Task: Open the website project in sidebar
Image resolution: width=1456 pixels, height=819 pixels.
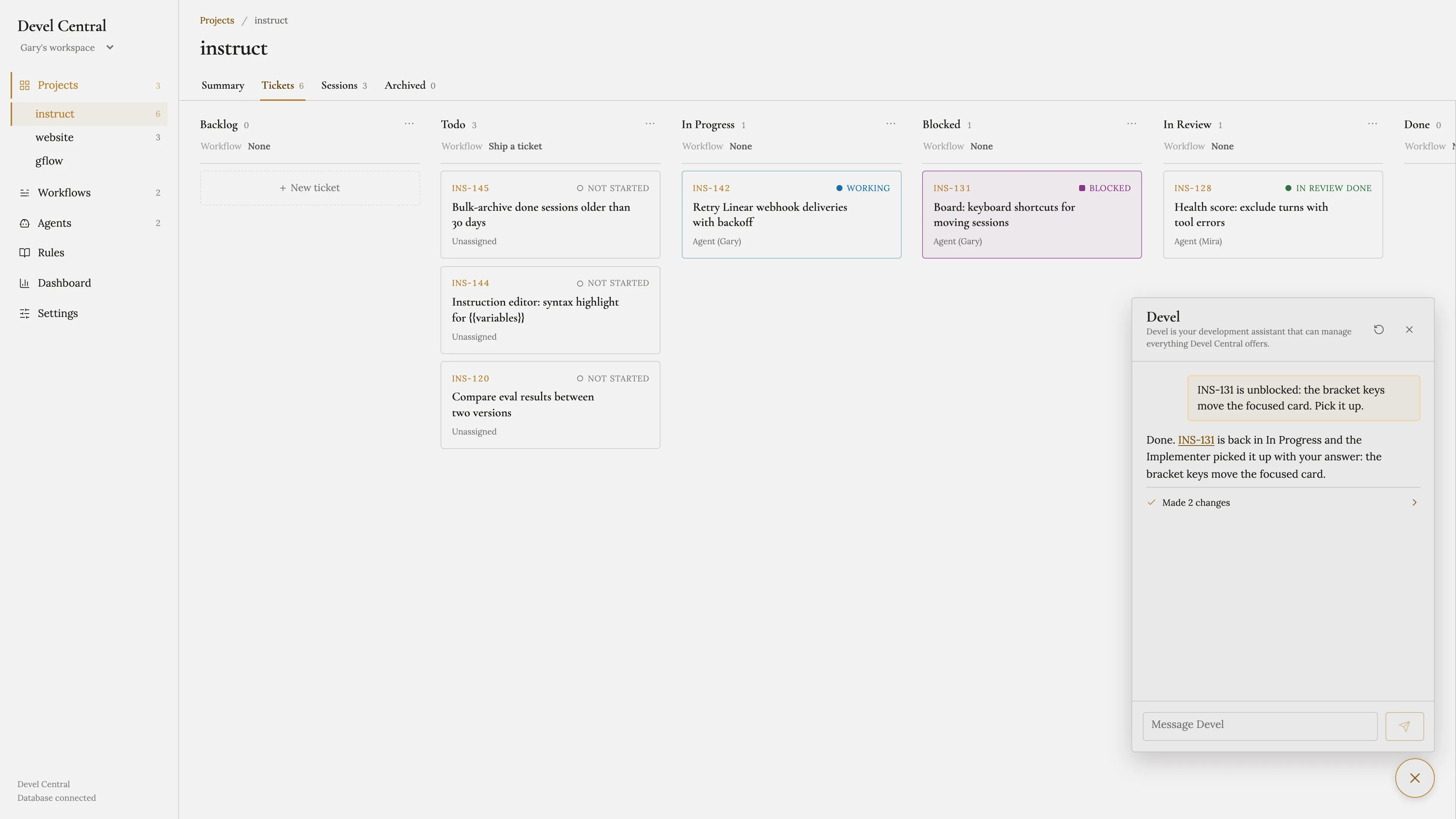Action: pyautogui.click(x=89, y=137)
